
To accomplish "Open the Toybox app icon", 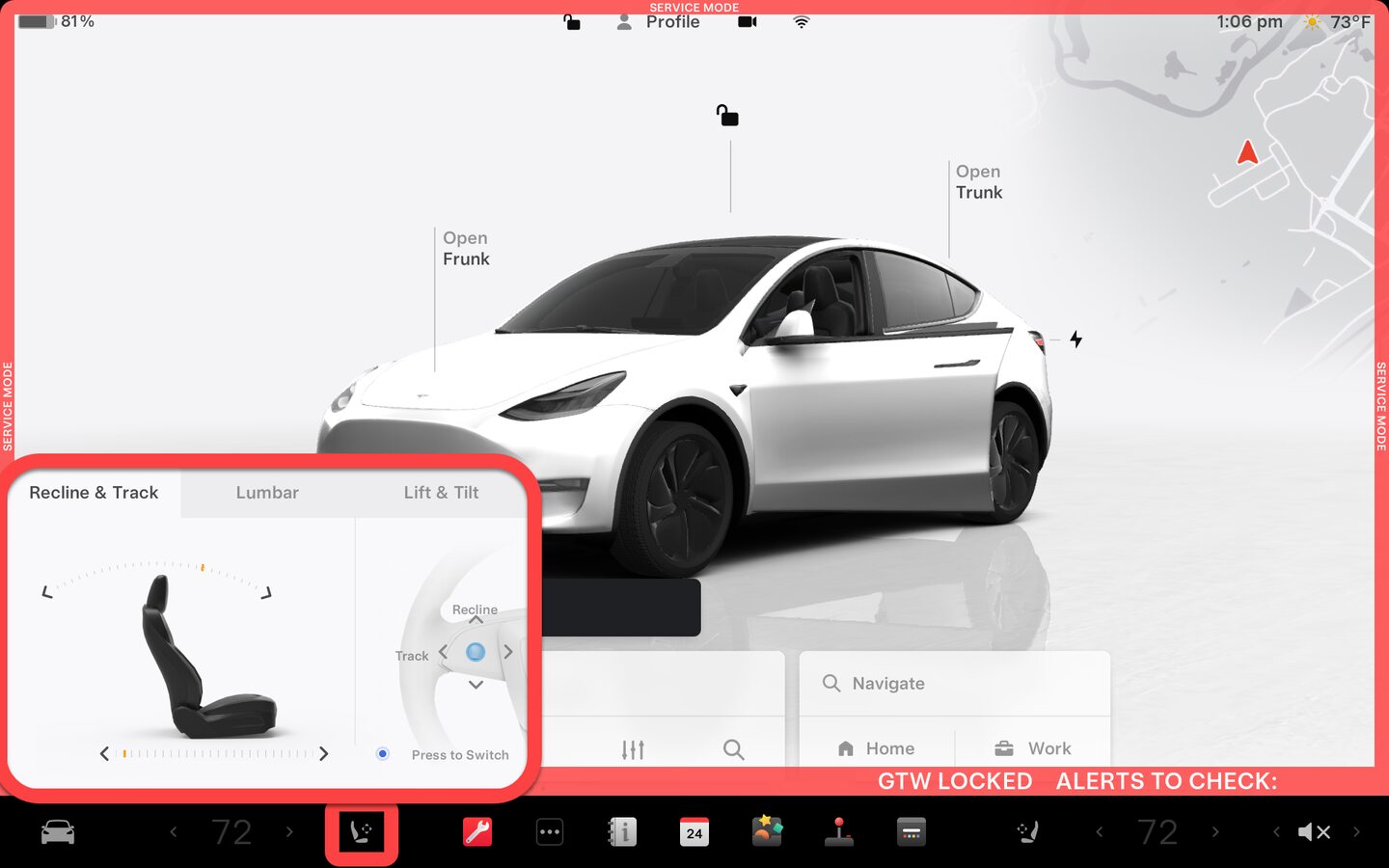I will pos(767,831).
